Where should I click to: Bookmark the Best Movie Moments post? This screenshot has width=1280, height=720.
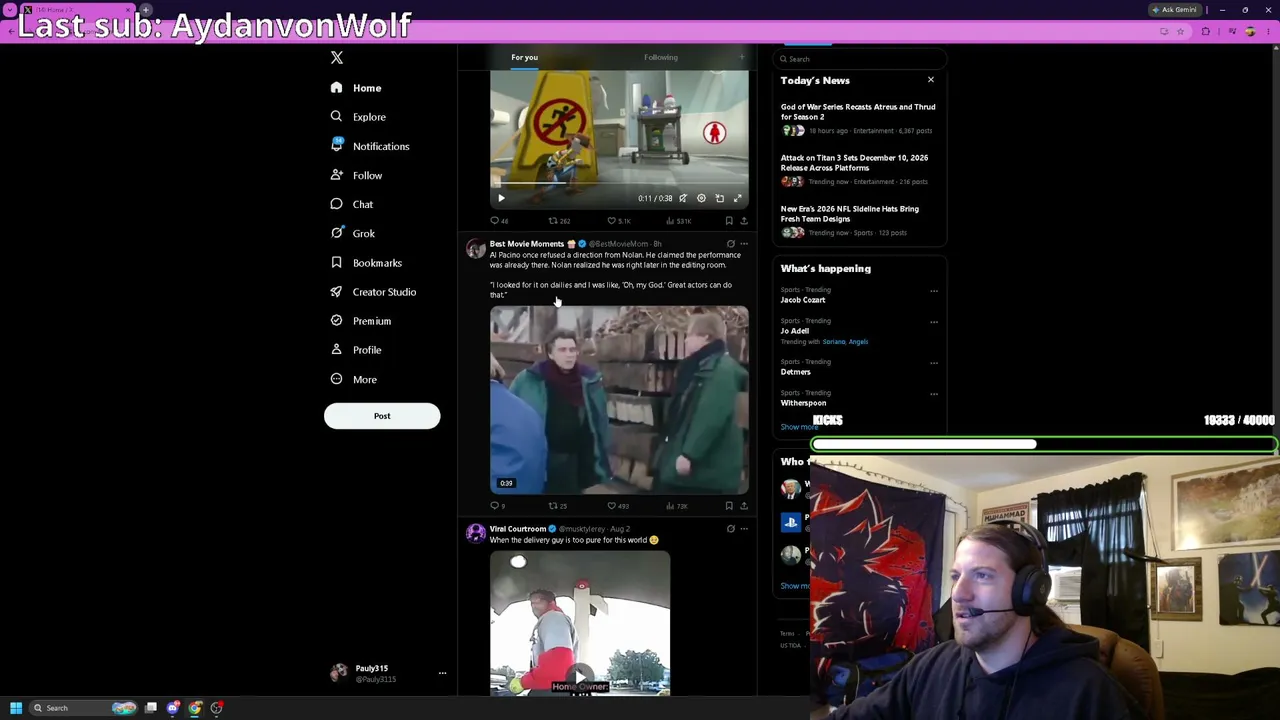pyautogui.click(x=729, y=506)
